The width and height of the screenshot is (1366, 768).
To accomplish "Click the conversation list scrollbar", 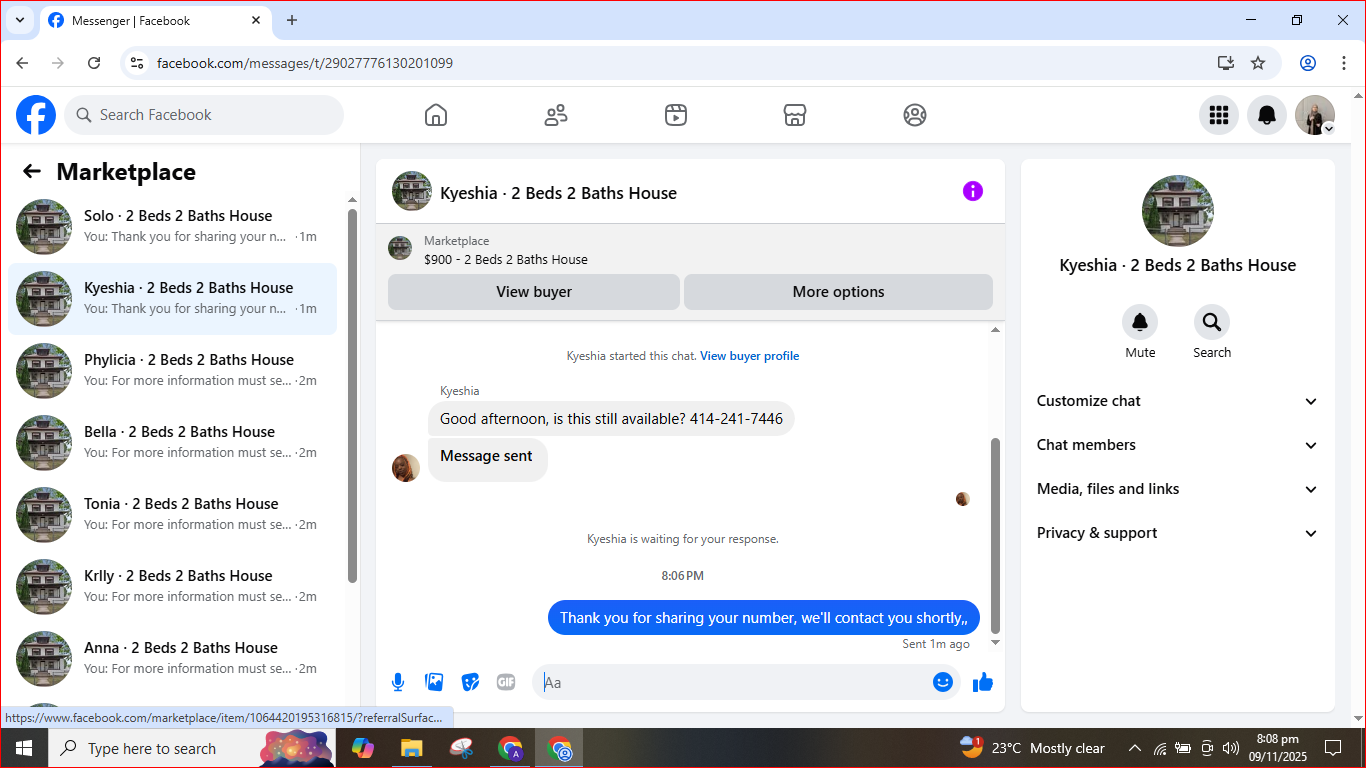I will click(352, 395).
